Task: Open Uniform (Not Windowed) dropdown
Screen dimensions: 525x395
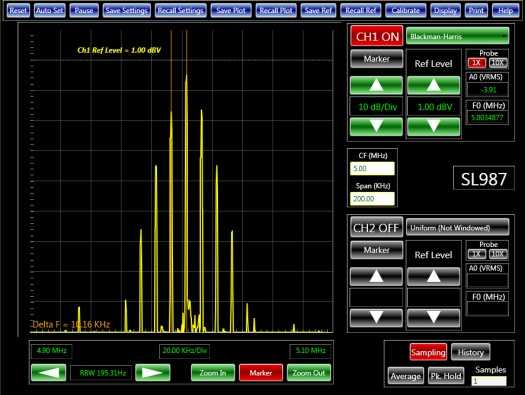Action: pyautogui.click(x=457, y=228)
